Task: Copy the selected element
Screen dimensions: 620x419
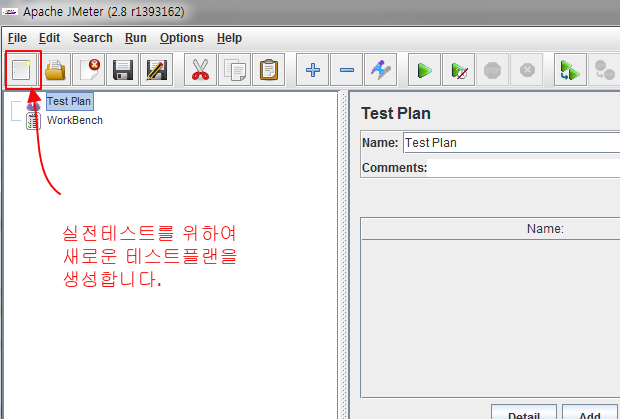Action: 234,70
